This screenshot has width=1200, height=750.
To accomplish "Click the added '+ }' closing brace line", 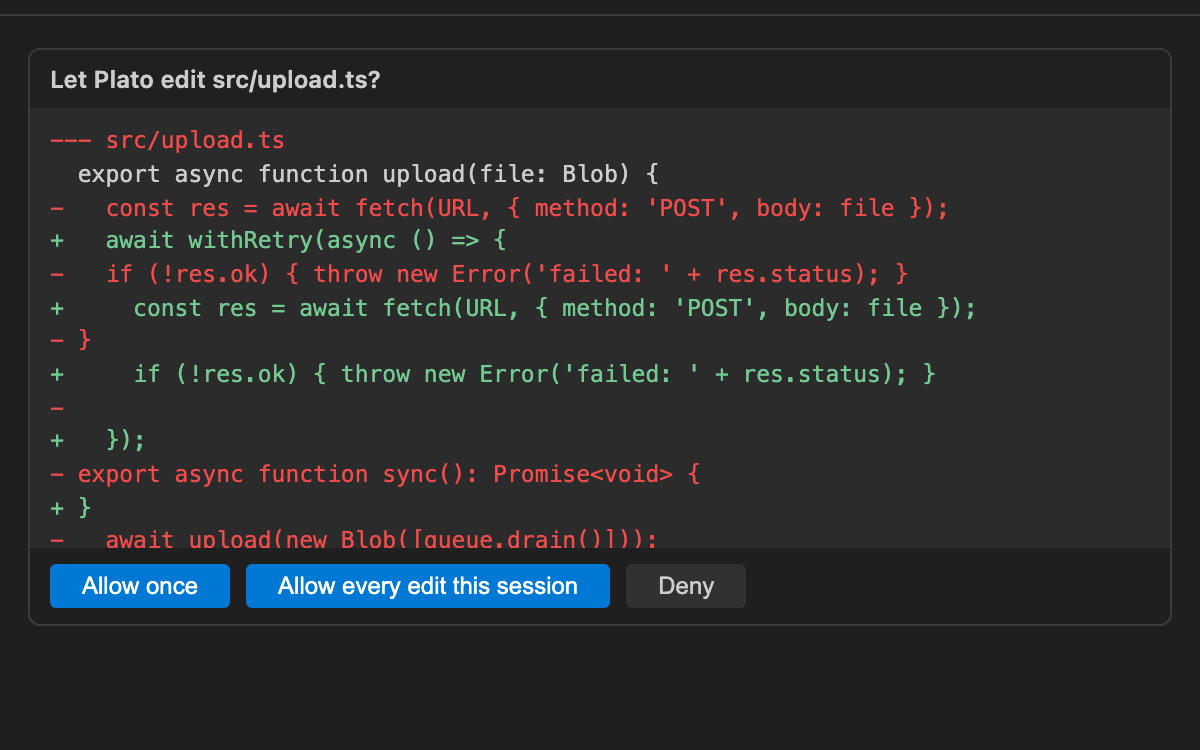I will point(71,508).
